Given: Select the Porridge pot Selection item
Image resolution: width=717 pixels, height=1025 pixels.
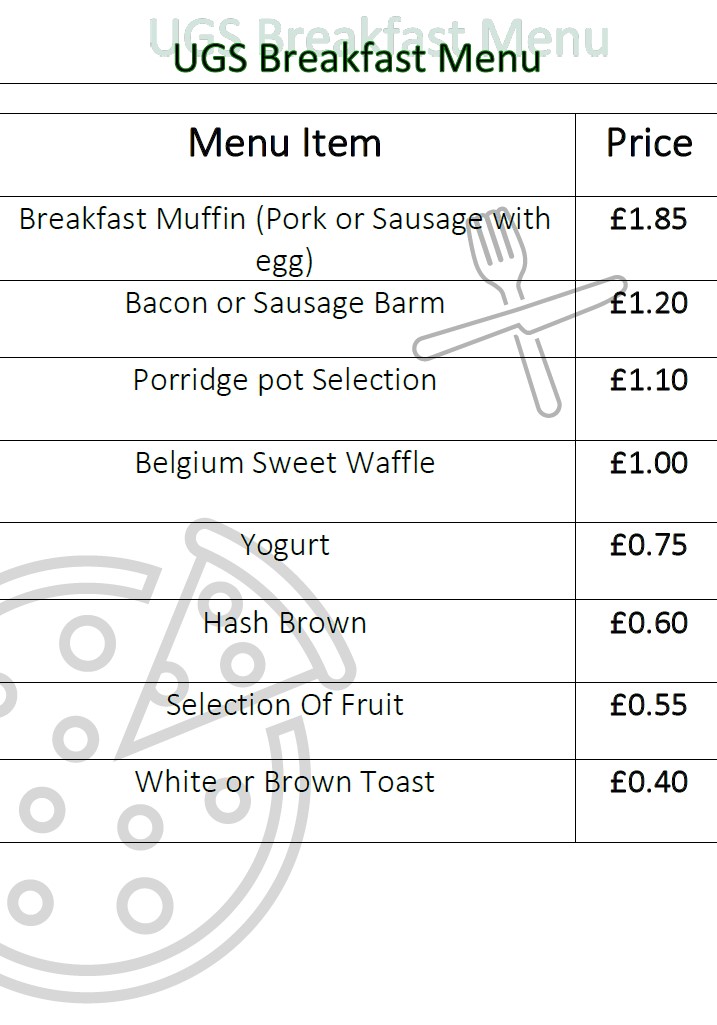Looking at the screenshot, I should point(285,380).
